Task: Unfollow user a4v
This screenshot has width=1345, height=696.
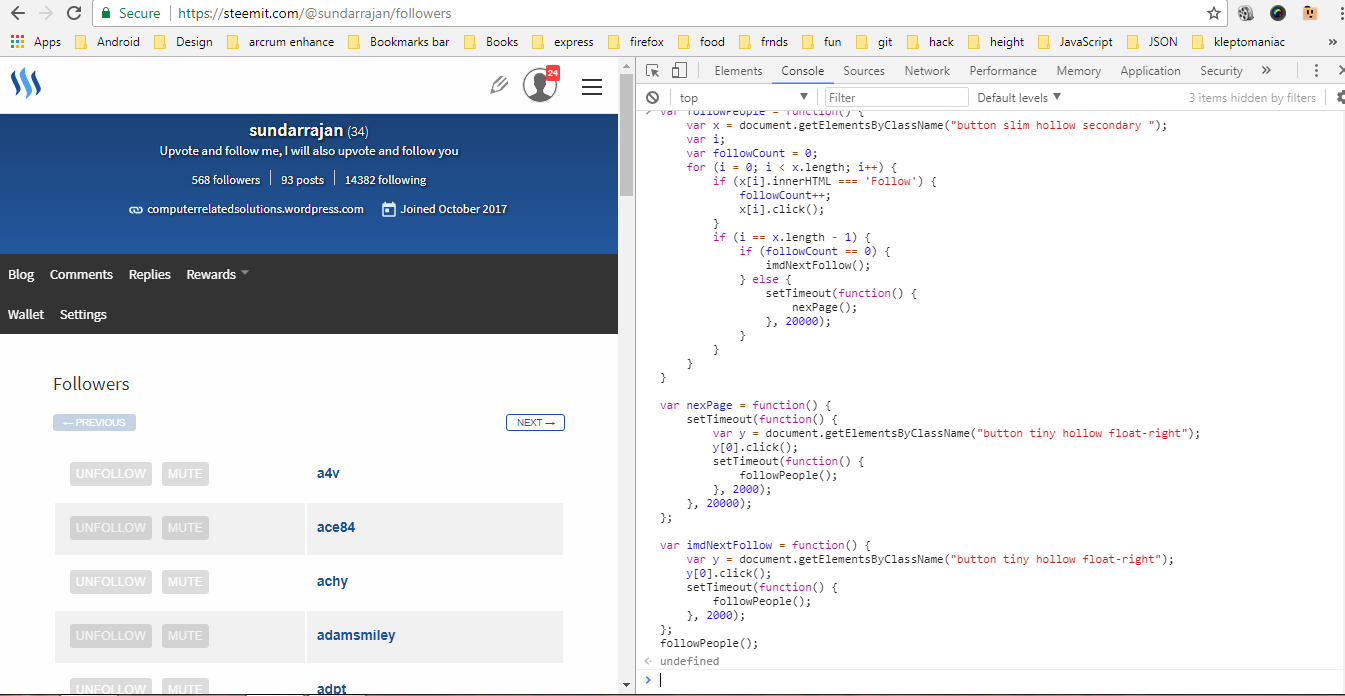Action: [x=111, y=474]
